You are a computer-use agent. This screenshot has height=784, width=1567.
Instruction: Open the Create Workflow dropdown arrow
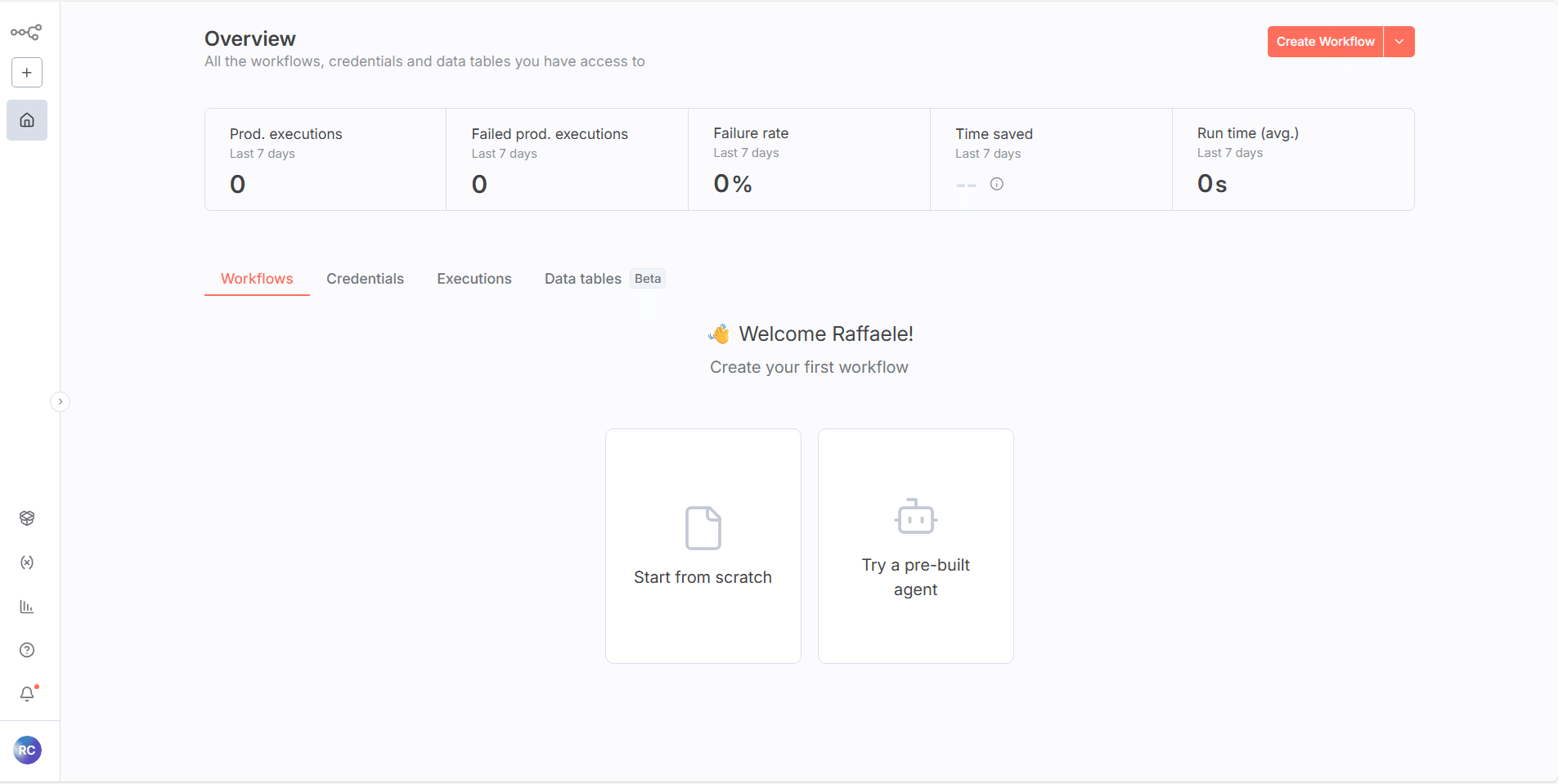pyautogui.click(x=1399, y=42)
